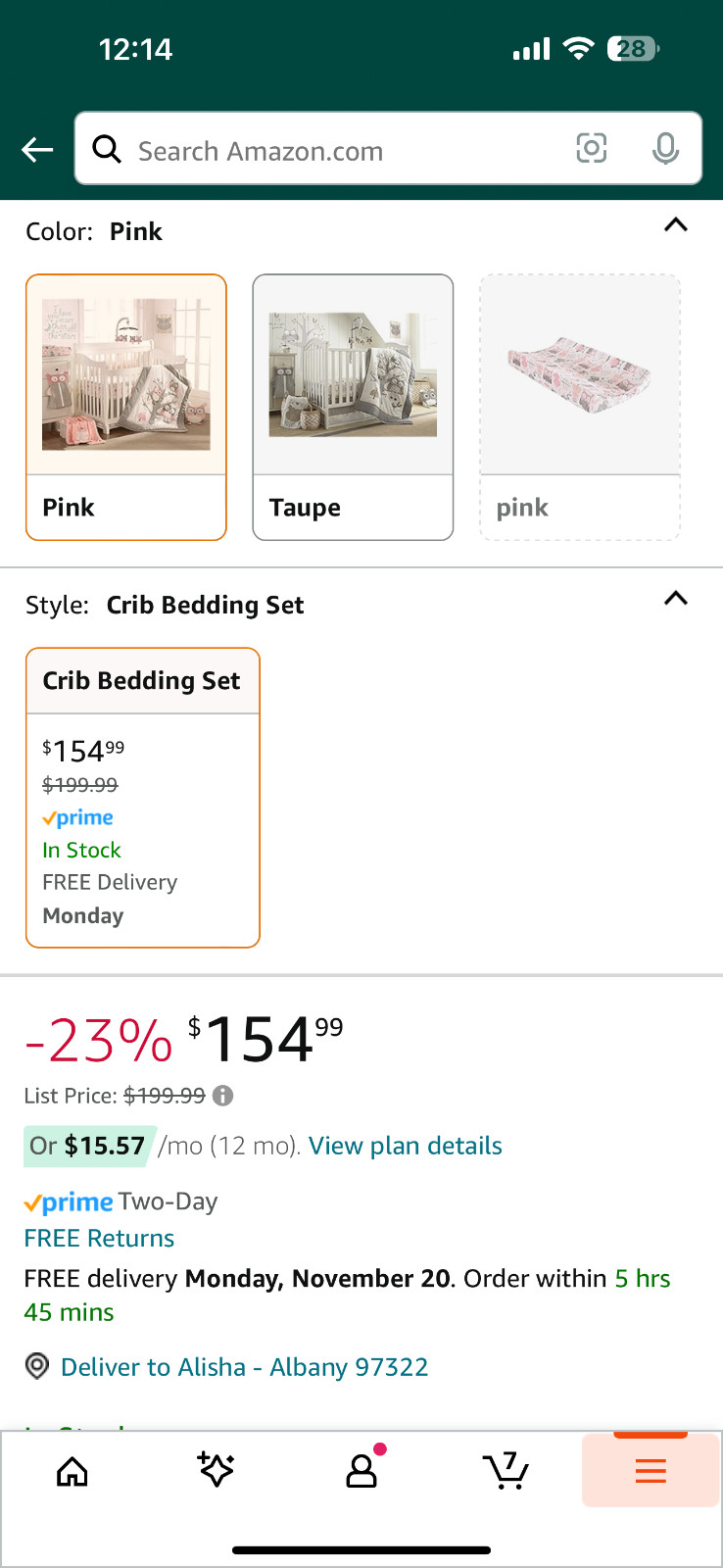The width and height of the screenshot is (723, 1568).
Task: Tap the FREE Returns link
Action: (99, 1238)
